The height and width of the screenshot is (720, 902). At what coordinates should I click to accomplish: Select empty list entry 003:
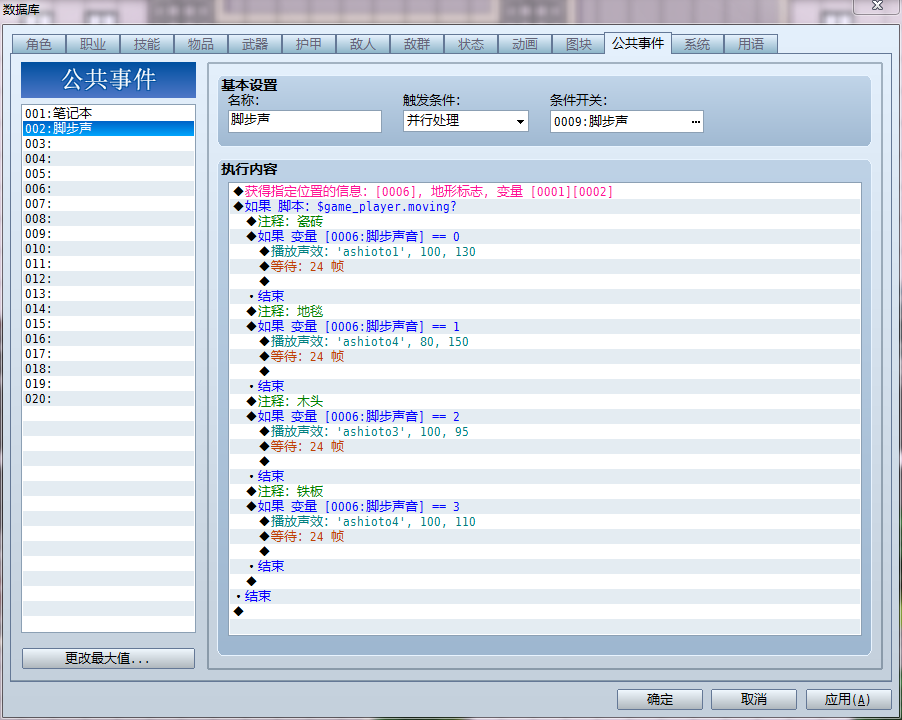108,143
